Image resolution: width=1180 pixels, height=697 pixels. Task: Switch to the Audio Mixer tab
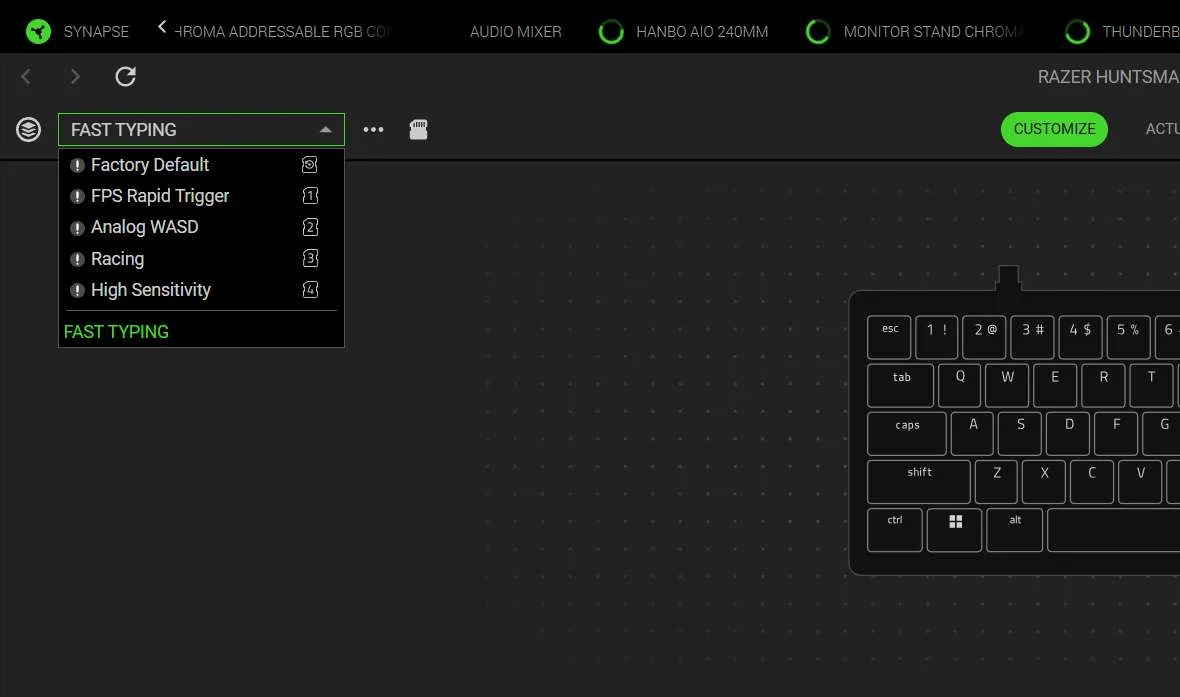pos(515,32)
